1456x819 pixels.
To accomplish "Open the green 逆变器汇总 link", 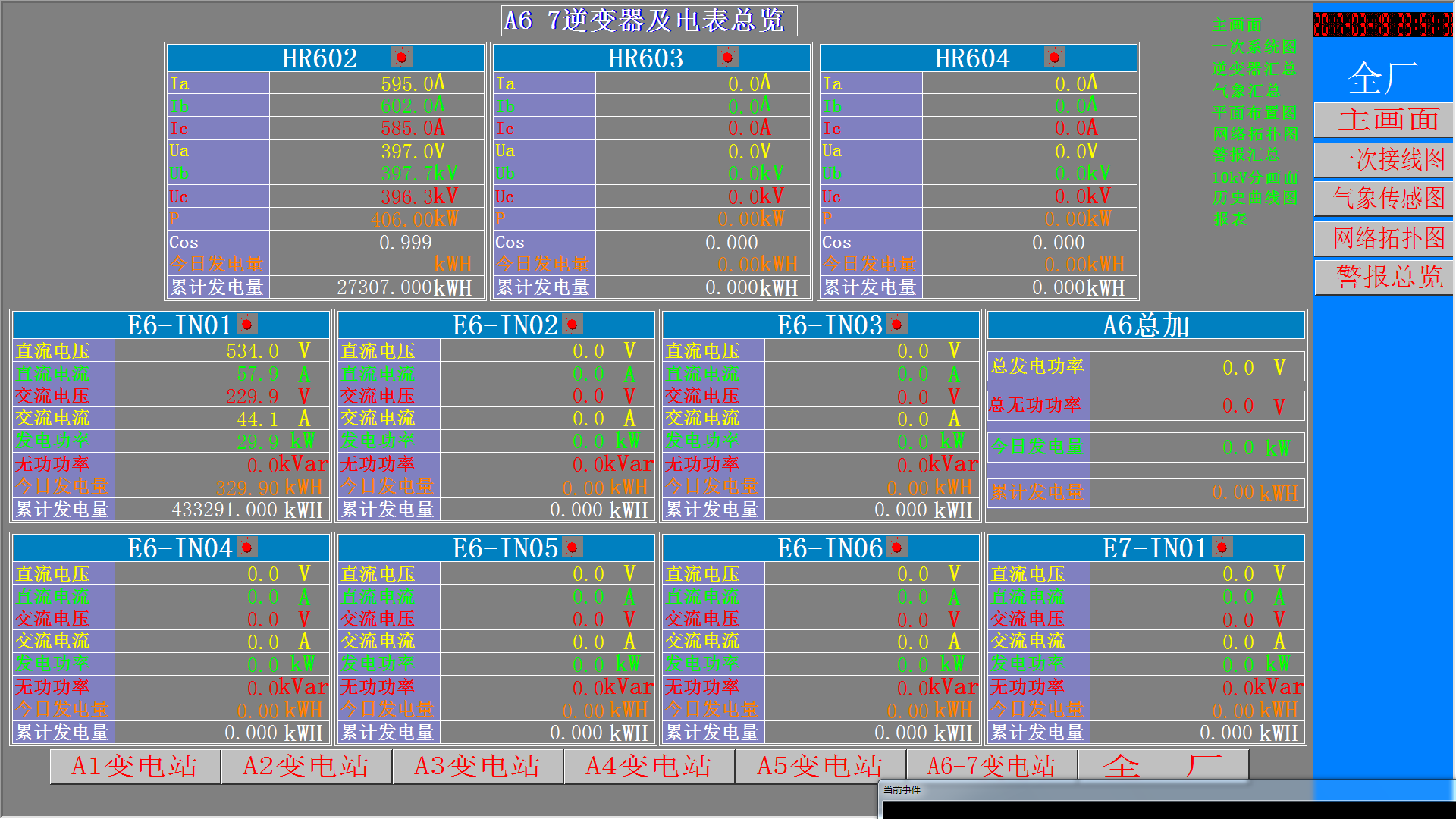I will pyautogui.click(x=1253, y=69).
